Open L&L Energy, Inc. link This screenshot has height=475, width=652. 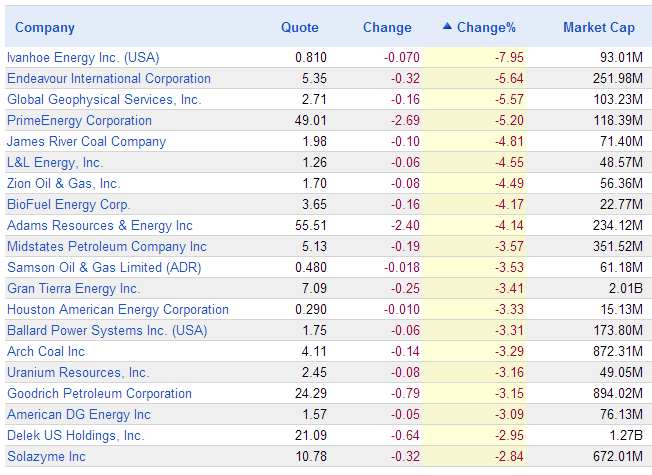coord(55,162)
